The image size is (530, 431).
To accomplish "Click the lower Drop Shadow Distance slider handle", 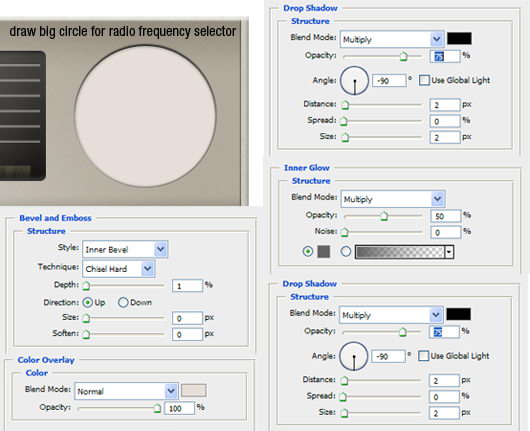I will point(344,381).
